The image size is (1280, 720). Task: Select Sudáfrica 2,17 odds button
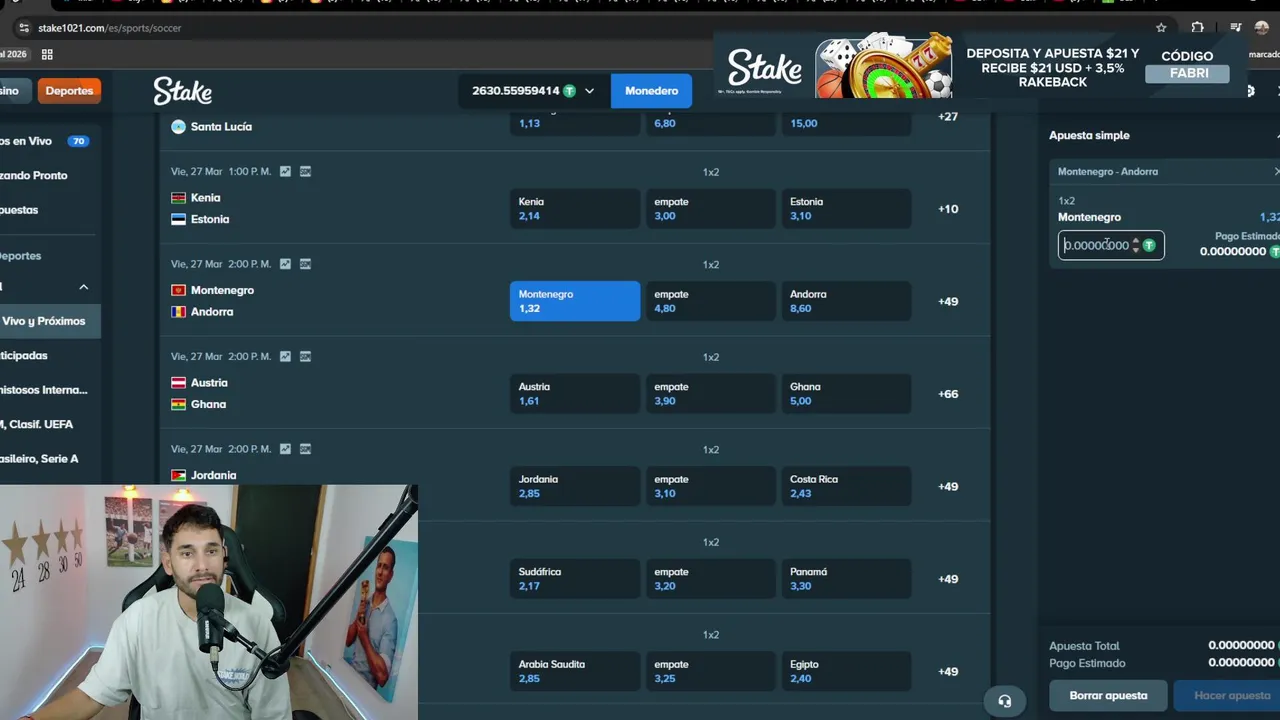(x=575, y=579)
